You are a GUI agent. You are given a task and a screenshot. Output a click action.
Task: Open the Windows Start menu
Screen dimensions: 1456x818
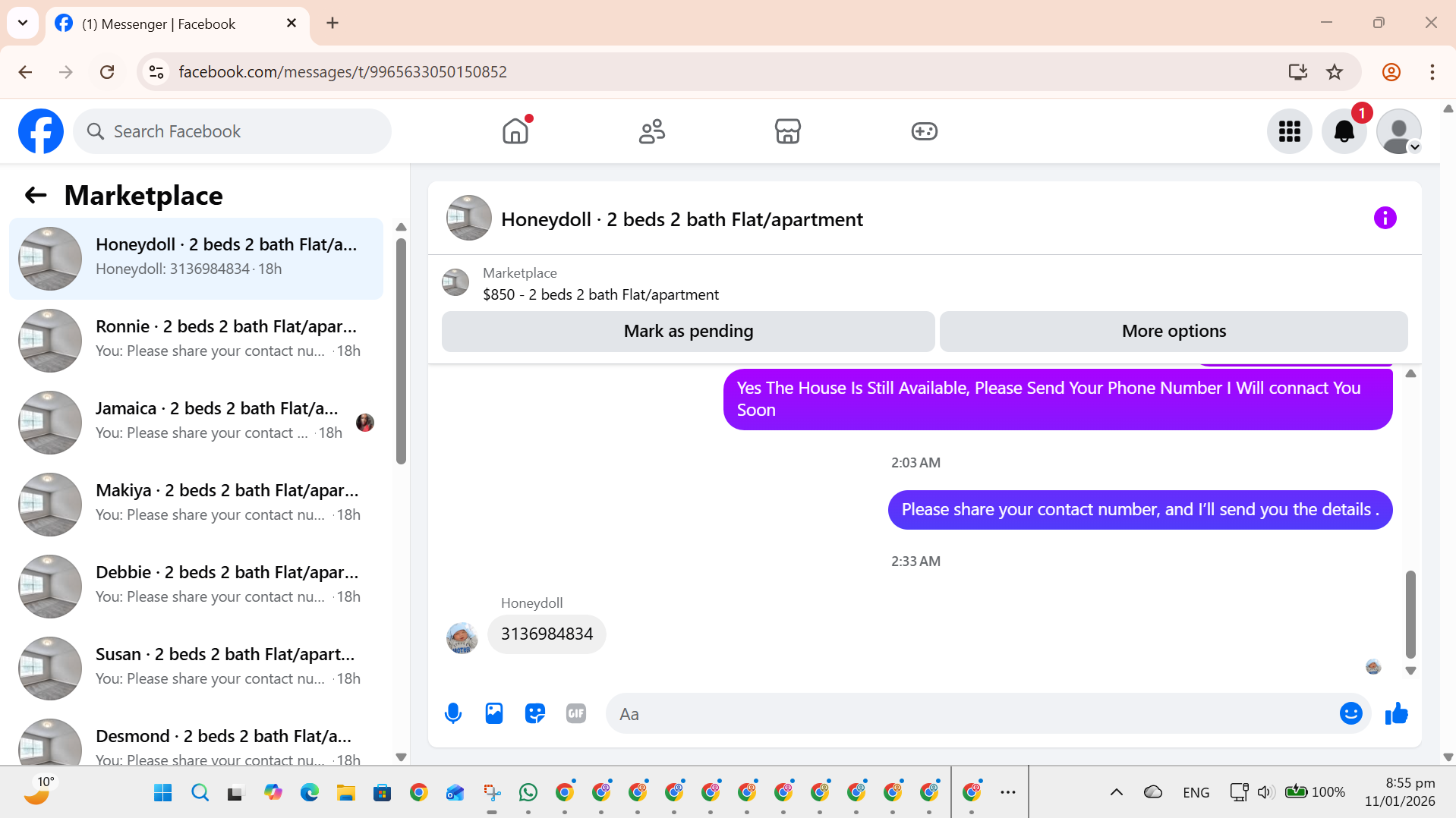162,793
